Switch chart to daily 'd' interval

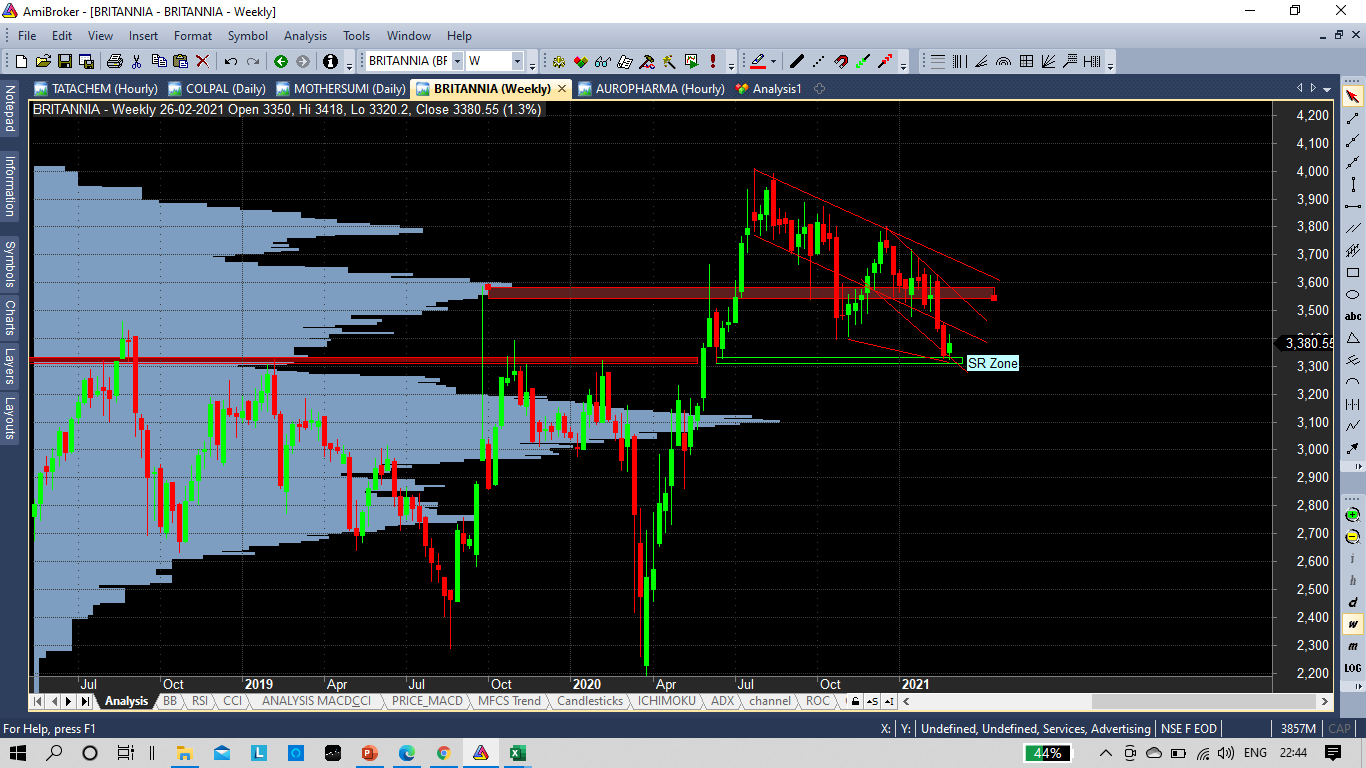pos(1353,602)
